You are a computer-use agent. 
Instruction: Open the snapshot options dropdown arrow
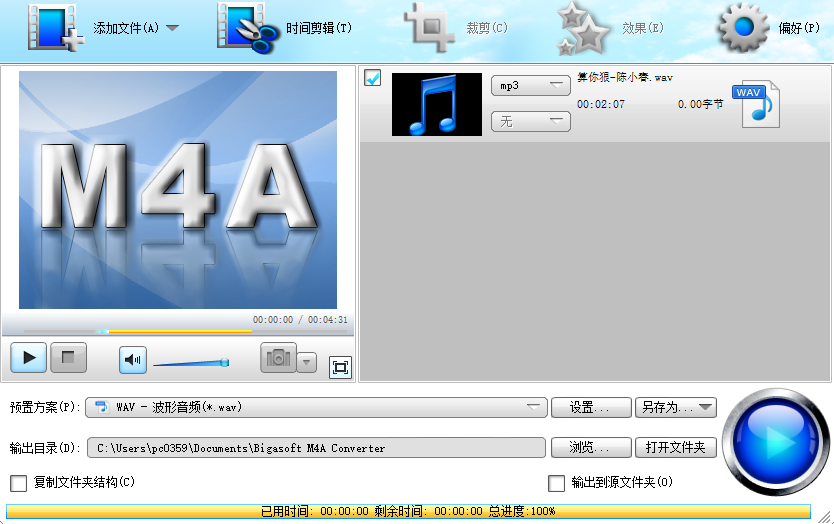307,362
